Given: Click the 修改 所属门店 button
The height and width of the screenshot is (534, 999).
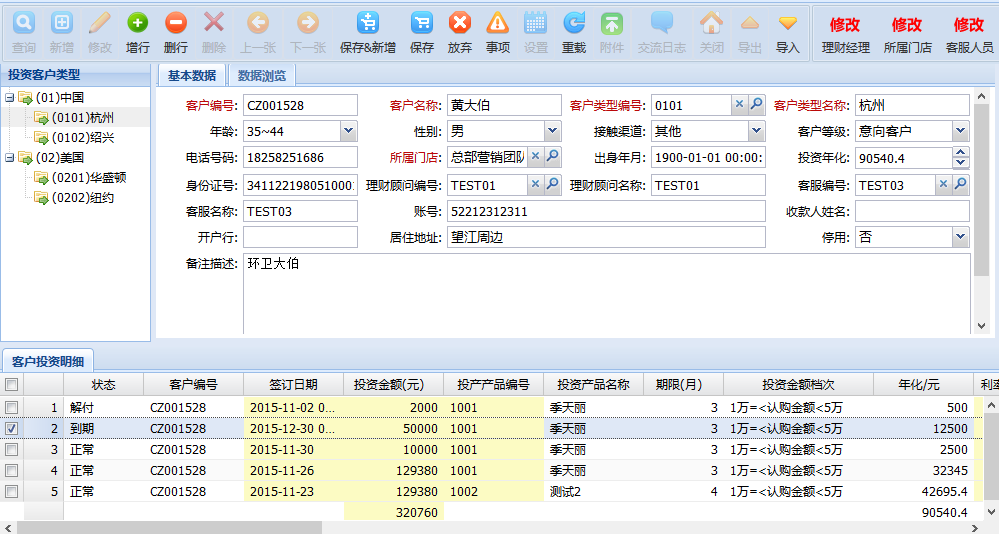Looking at the screenshot, I should coord(907,32).
